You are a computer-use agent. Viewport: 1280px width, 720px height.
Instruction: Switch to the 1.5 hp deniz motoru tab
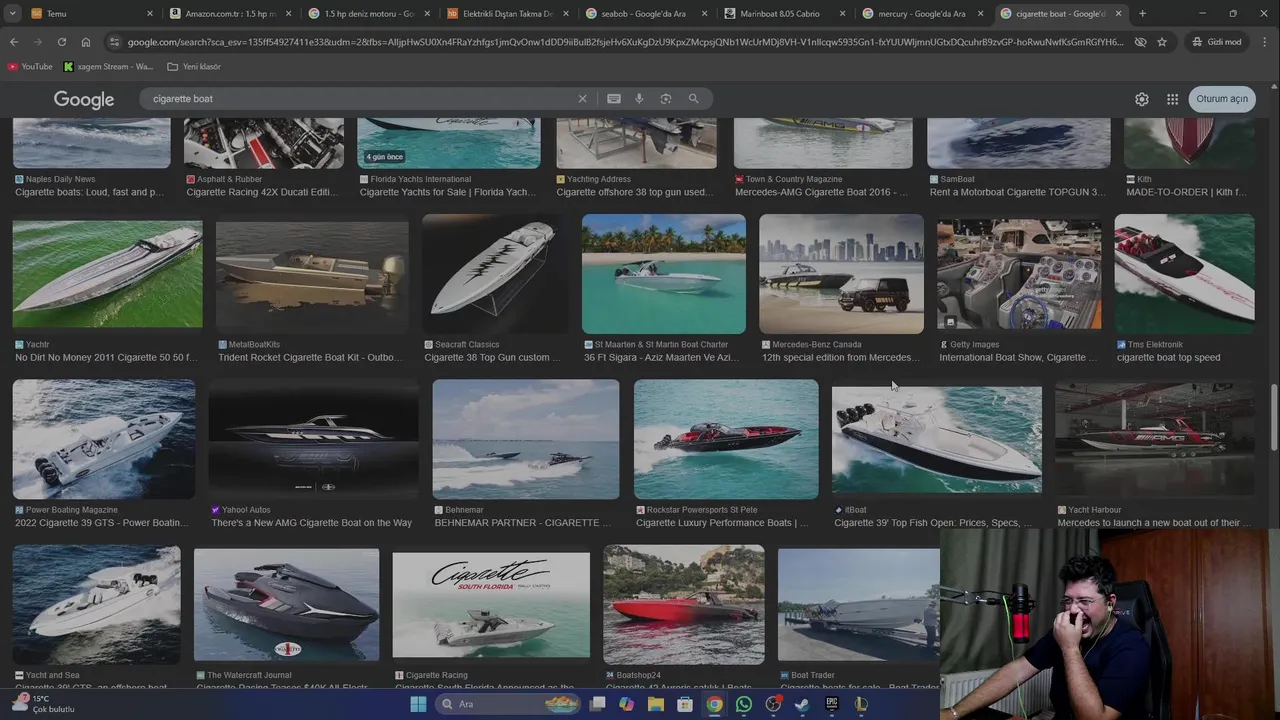point(368,14)
